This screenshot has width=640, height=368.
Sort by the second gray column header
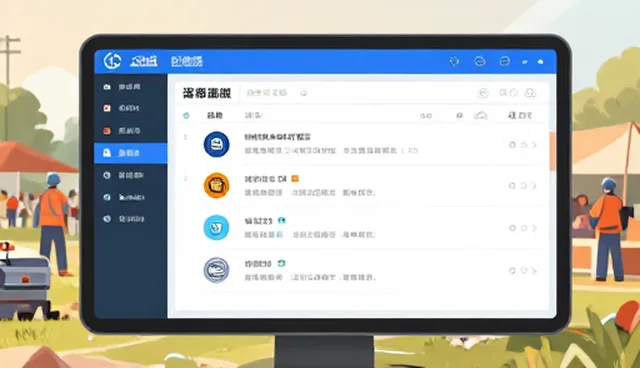253,116
